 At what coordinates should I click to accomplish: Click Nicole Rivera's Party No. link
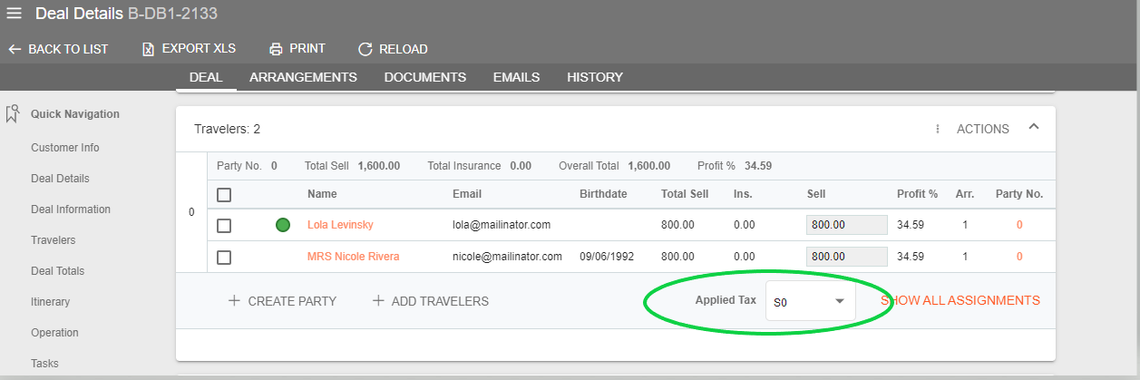coord(1019,256)
